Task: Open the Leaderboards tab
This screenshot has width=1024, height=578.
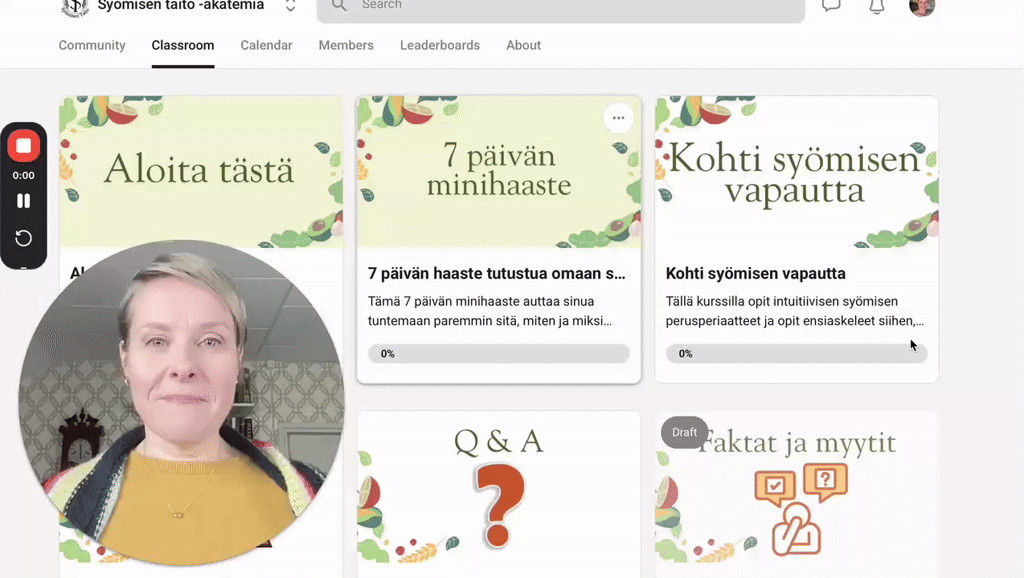Action: [x=439, y=45]
